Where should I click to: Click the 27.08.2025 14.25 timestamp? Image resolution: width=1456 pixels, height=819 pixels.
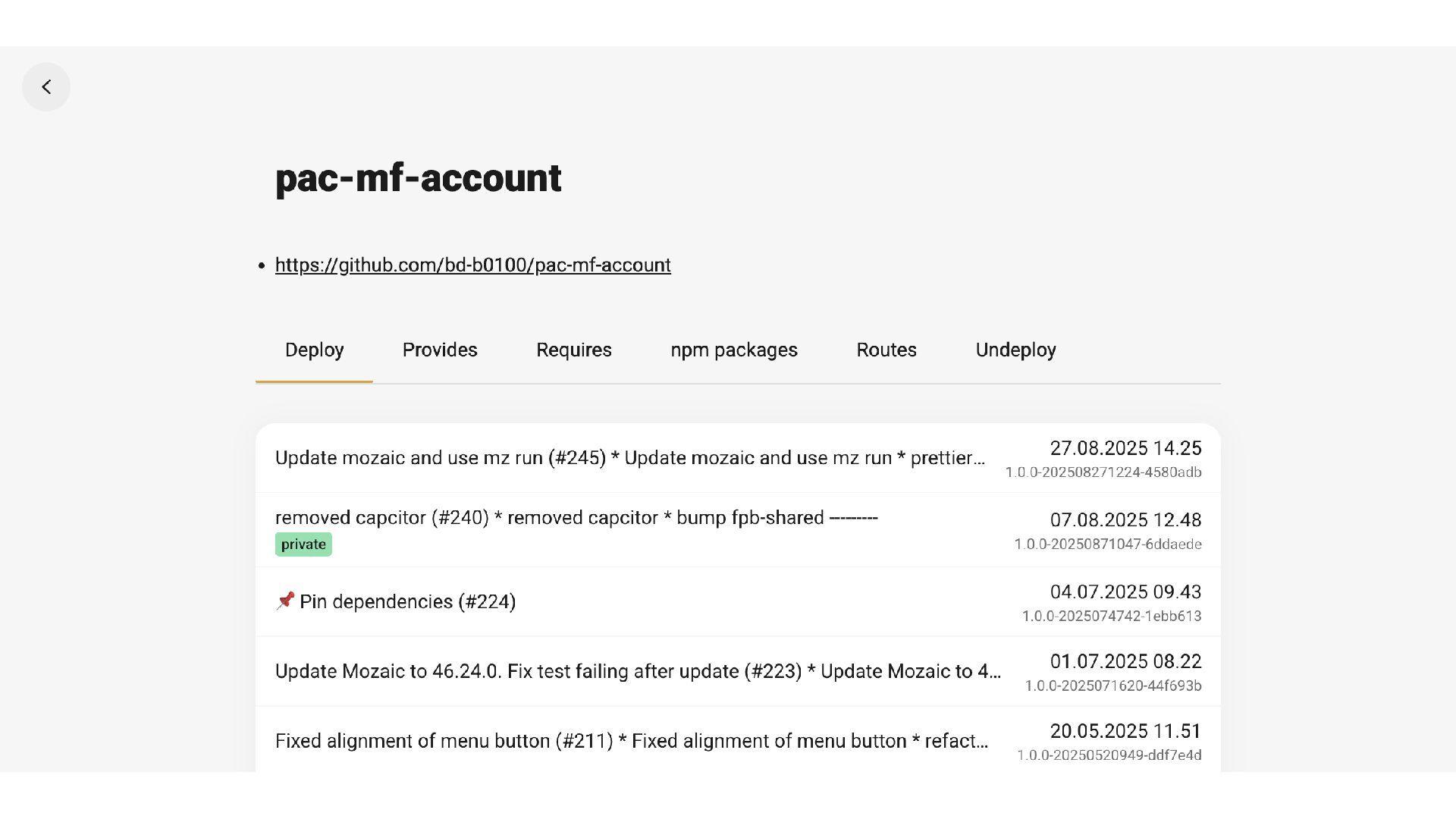pos(1125,448)
